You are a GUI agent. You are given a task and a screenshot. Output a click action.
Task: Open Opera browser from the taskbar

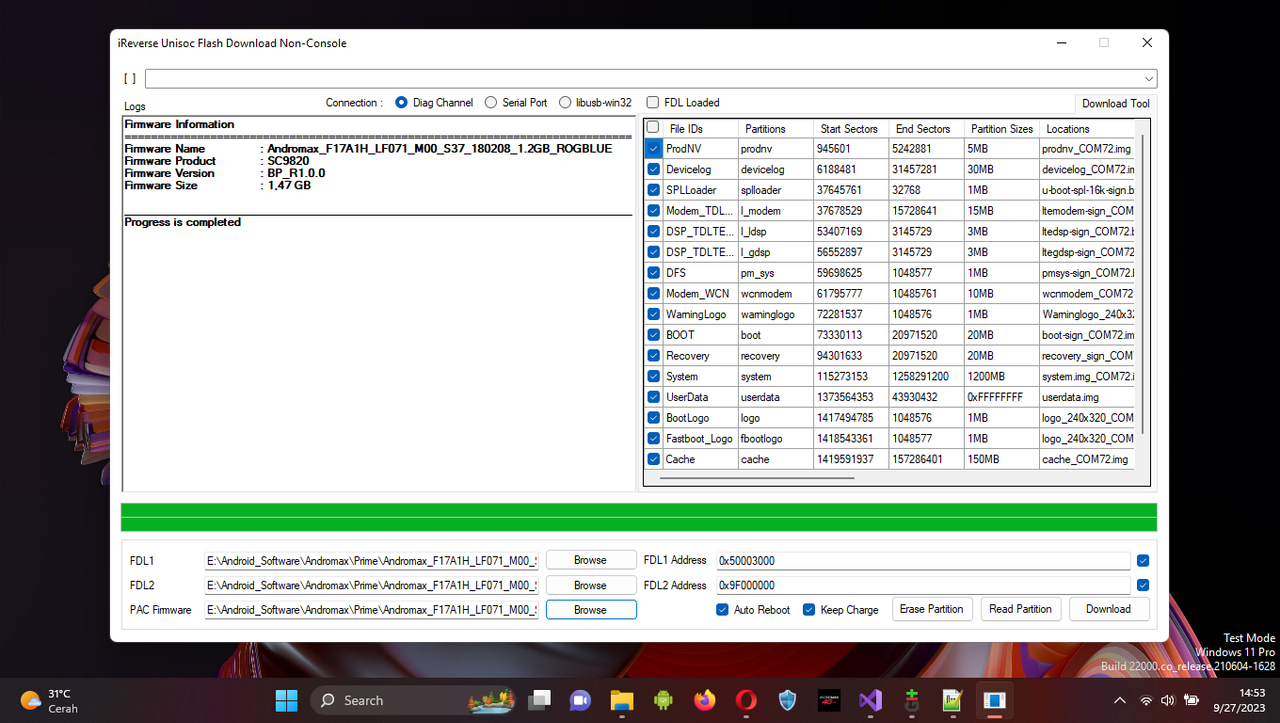tap(745, 701)
